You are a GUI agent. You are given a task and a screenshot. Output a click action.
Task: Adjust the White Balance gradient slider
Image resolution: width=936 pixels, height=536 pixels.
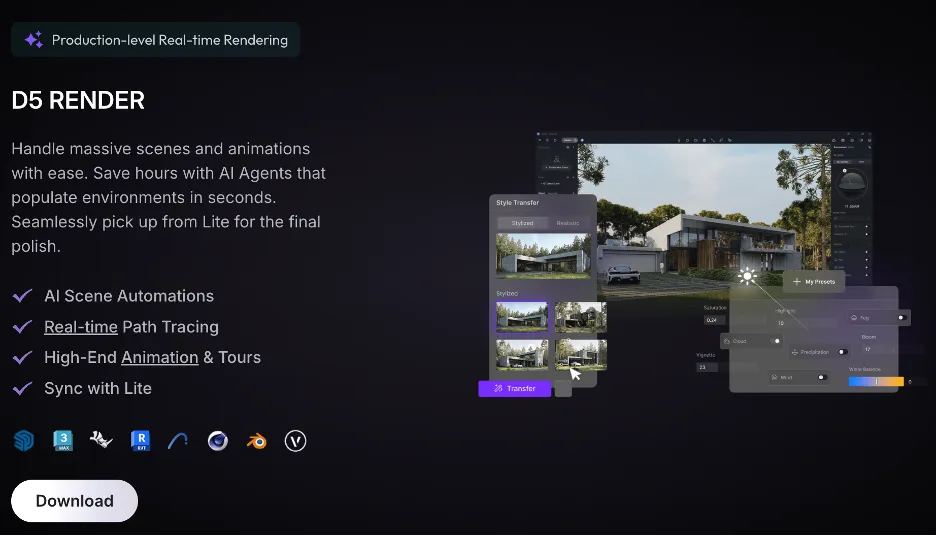(x=876, y=381)
